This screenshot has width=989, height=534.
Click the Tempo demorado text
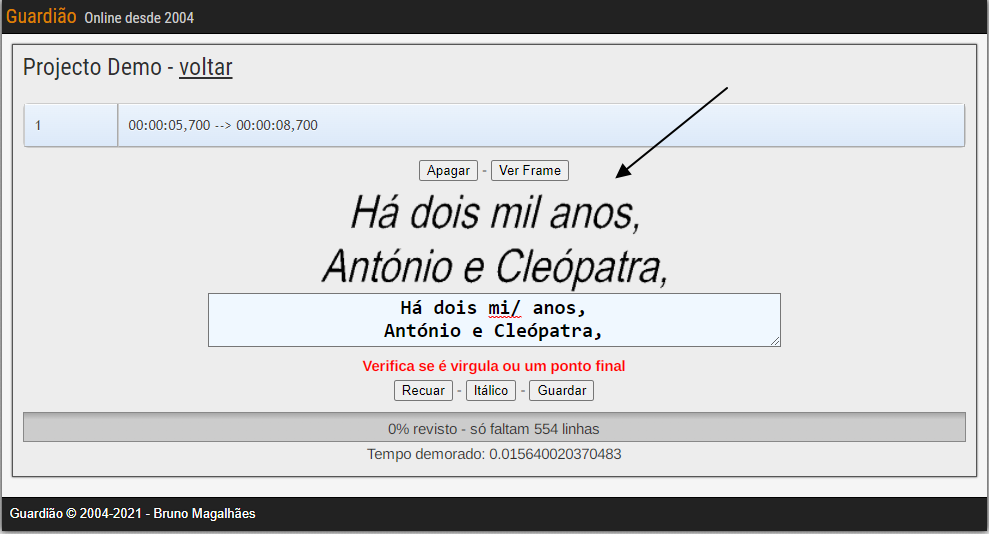pos(494,455)
